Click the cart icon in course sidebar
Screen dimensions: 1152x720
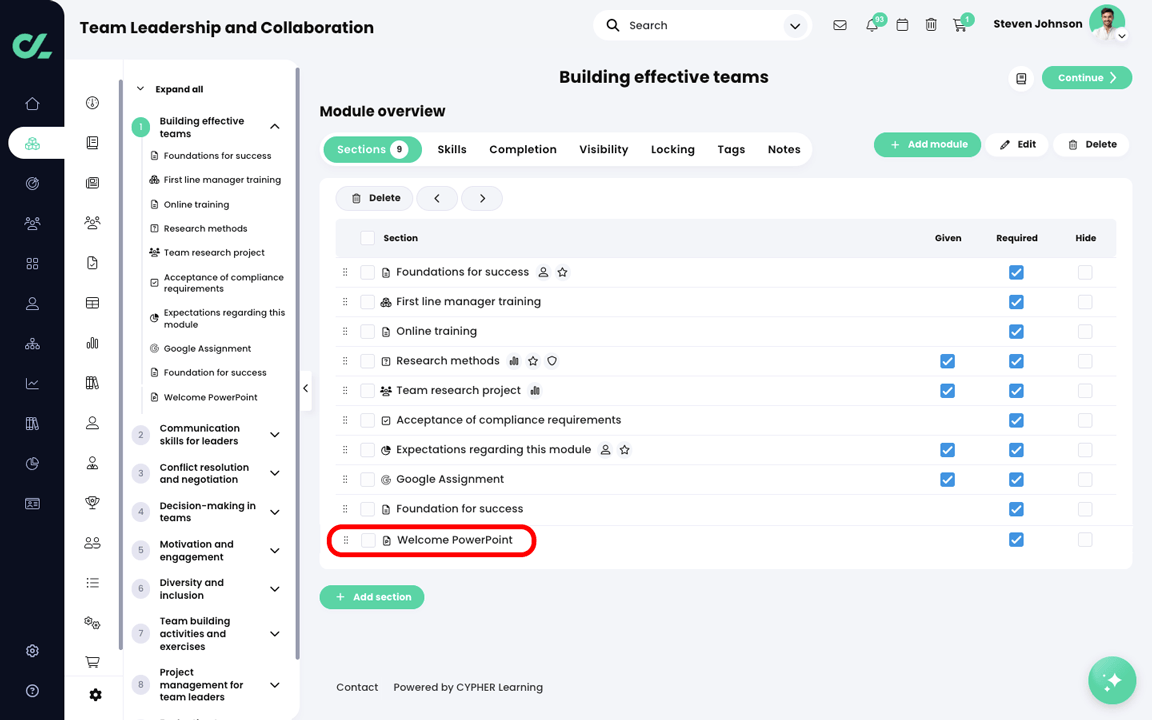pyautogui.click(x=93, y=662)
